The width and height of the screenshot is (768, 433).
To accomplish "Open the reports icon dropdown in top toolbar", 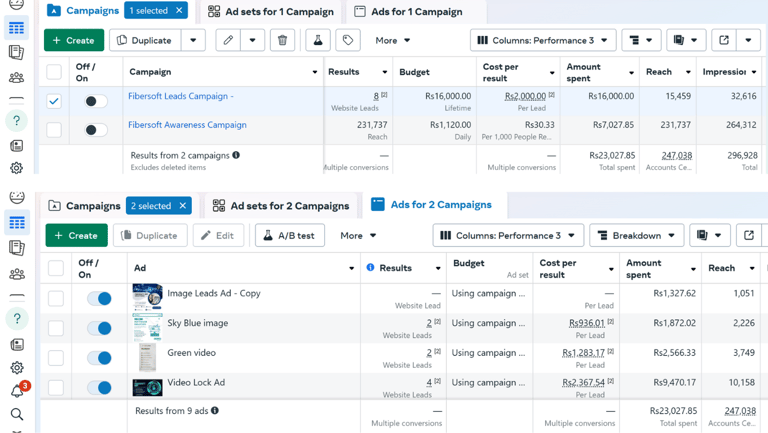I will 686,40.
